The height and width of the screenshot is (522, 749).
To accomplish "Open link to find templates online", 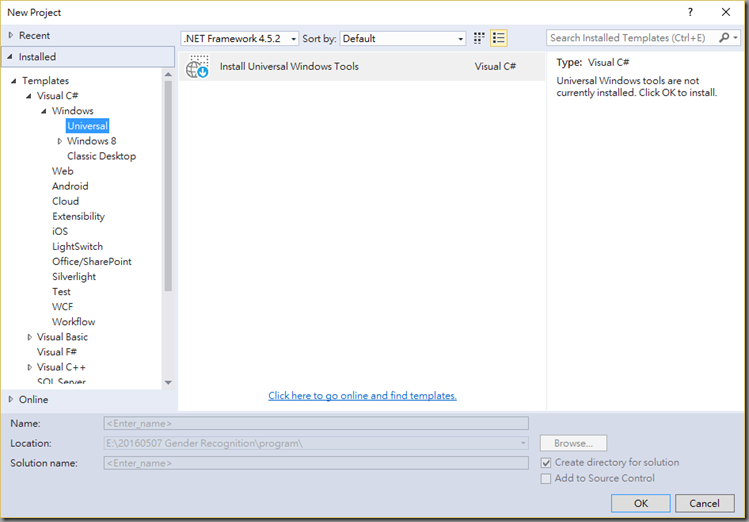I will coord(362,395).
